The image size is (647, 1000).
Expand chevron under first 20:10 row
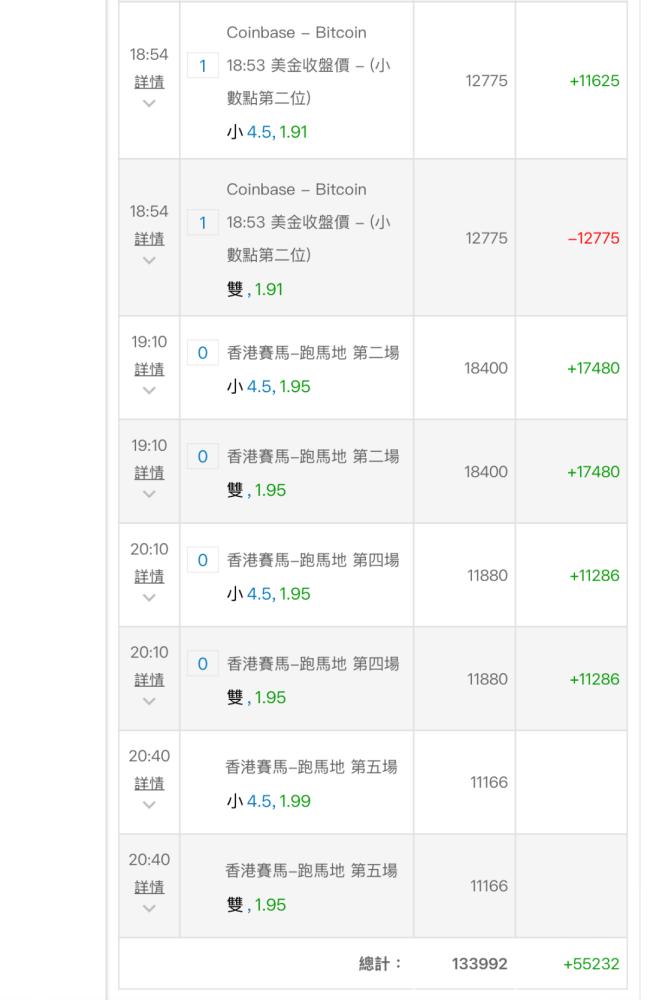(149, 598)
